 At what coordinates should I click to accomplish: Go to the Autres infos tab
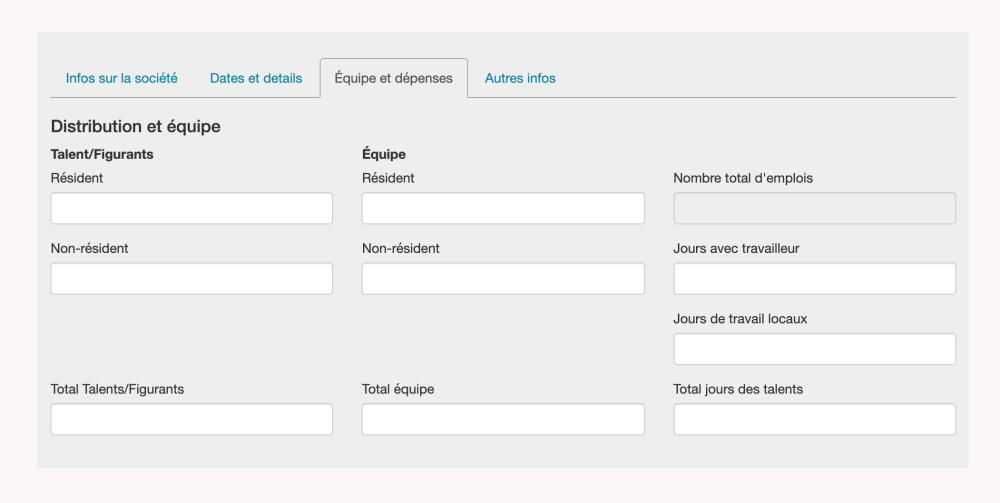pos(520,78)
